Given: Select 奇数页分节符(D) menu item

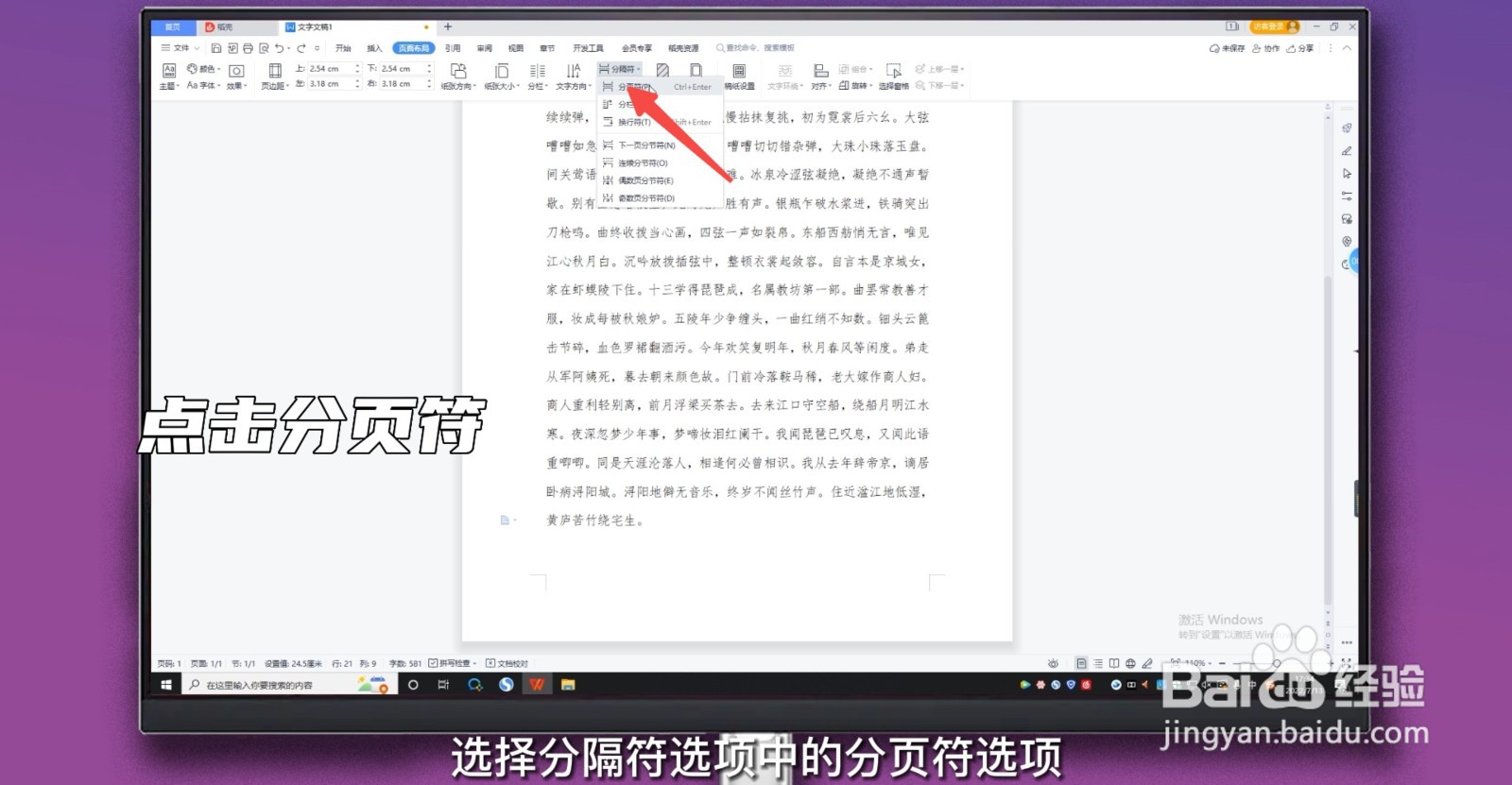Looking at the screenshot, I should (x=661, y=198).
